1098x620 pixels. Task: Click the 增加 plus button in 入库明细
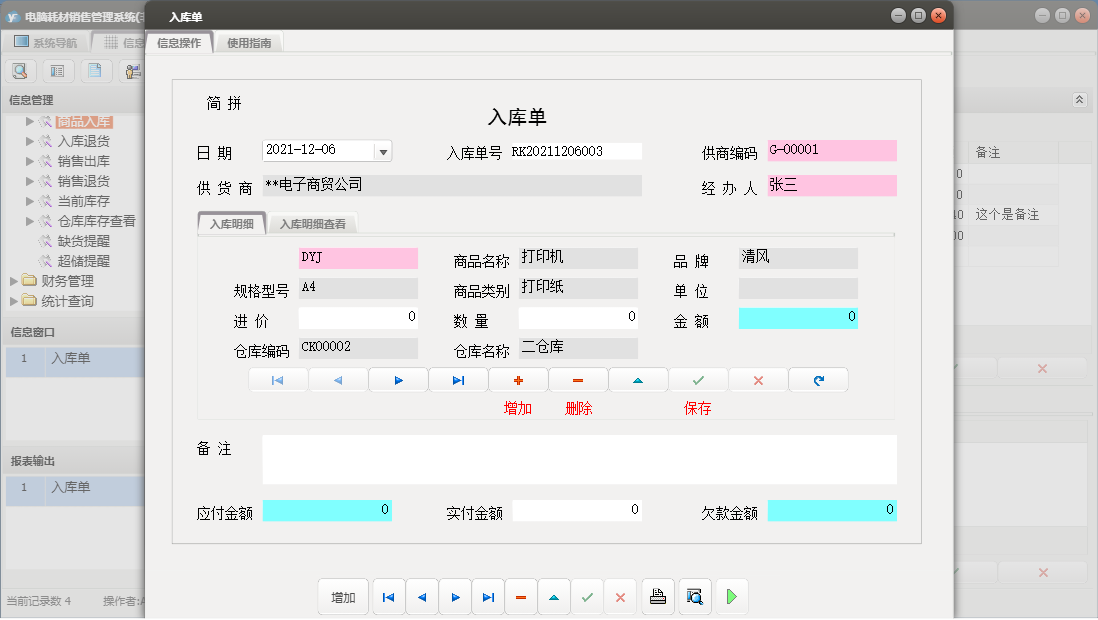518,380
